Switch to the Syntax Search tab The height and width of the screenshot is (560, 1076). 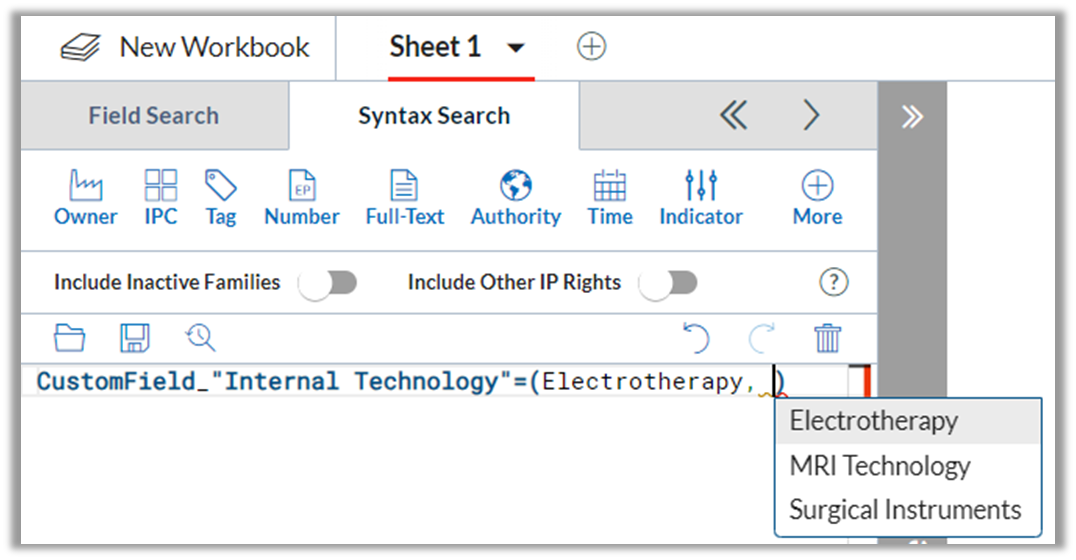(434, 115)
